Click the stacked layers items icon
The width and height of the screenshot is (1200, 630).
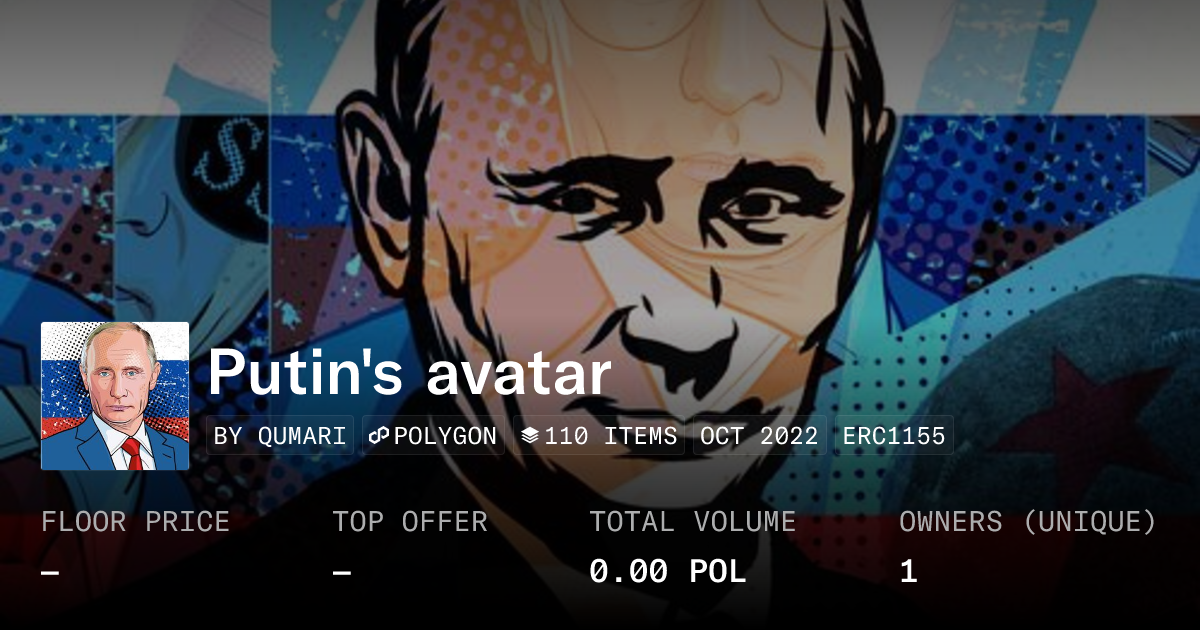pyautogui.click(x=530, y=437)
